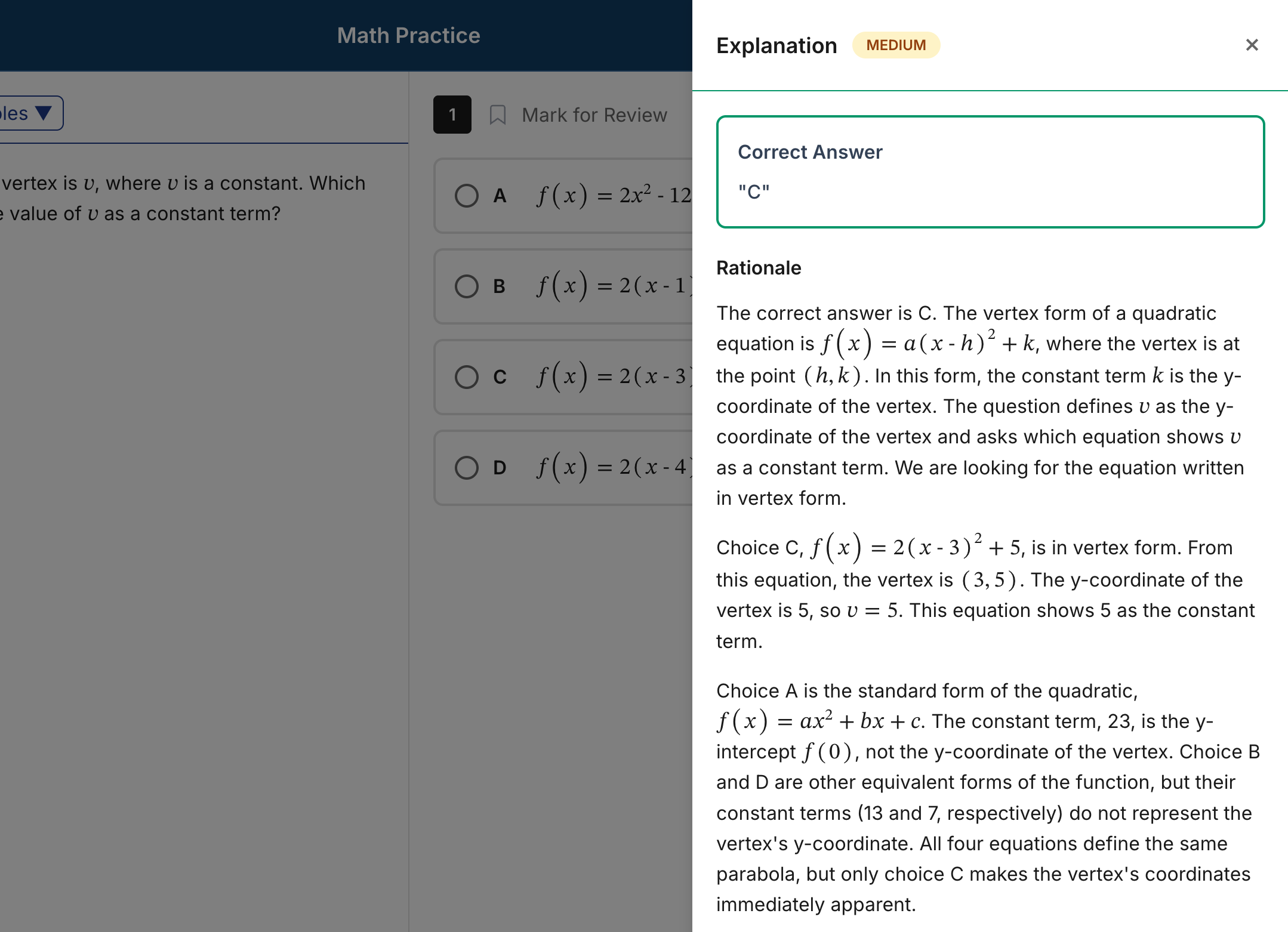Click Mark for Review
Image resolution: width=1288 pixels, height=932 pixels.
tap(594, 115)
